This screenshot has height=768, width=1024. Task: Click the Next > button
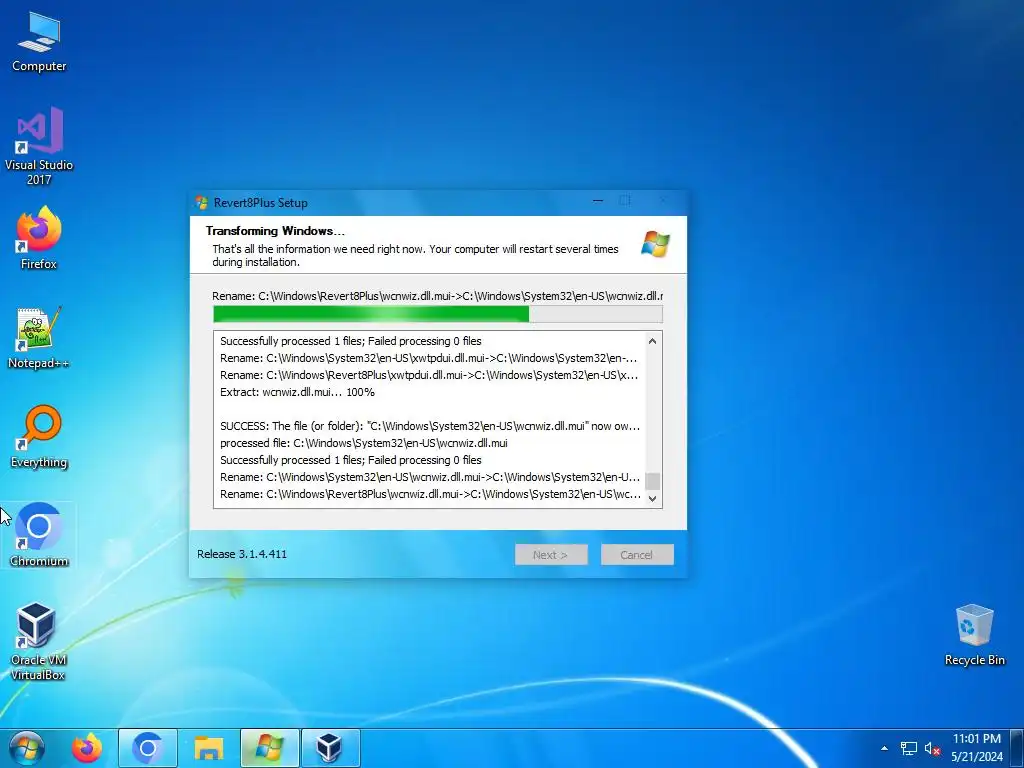click(551, 554)
